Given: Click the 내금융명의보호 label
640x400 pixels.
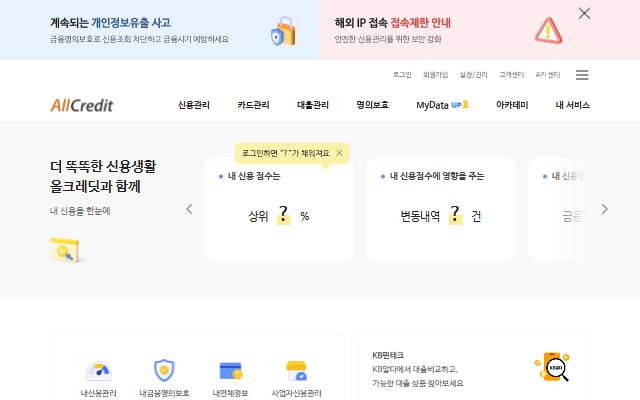Looking at the screenshot, I should tap(164, 393).
